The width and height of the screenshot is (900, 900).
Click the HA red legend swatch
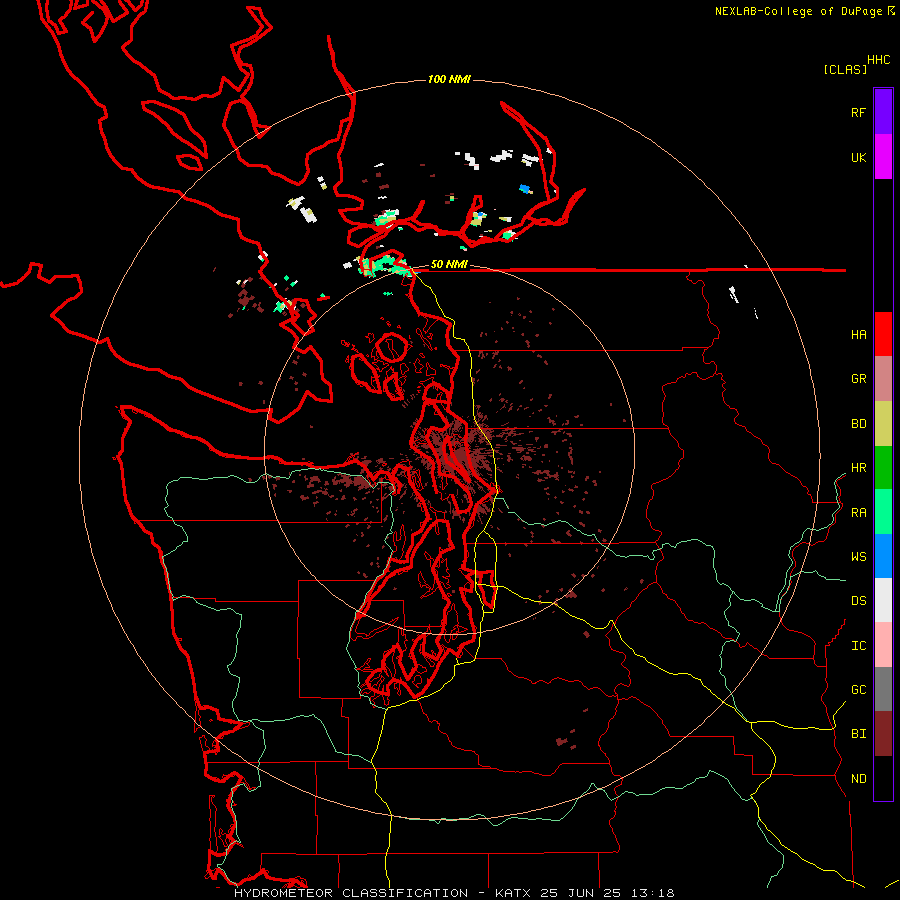coord(883,334)
